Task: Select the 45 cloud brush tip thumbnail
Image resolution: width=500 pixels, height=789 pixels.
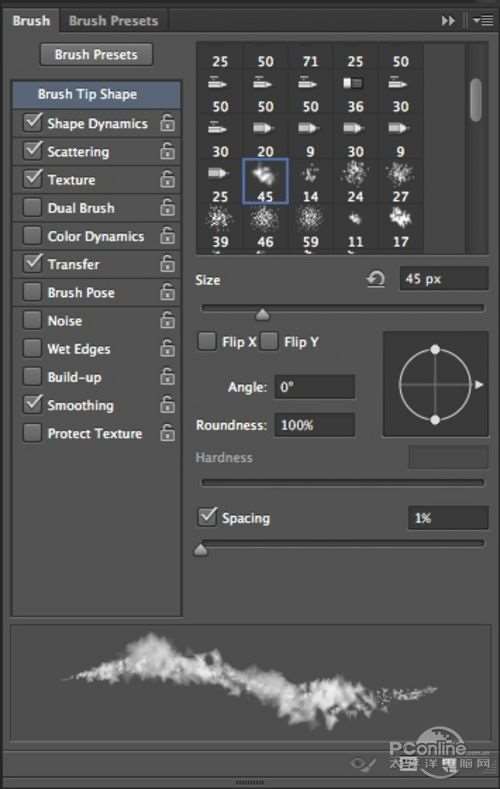Action: pyautogui.click(x=265, y=181)
